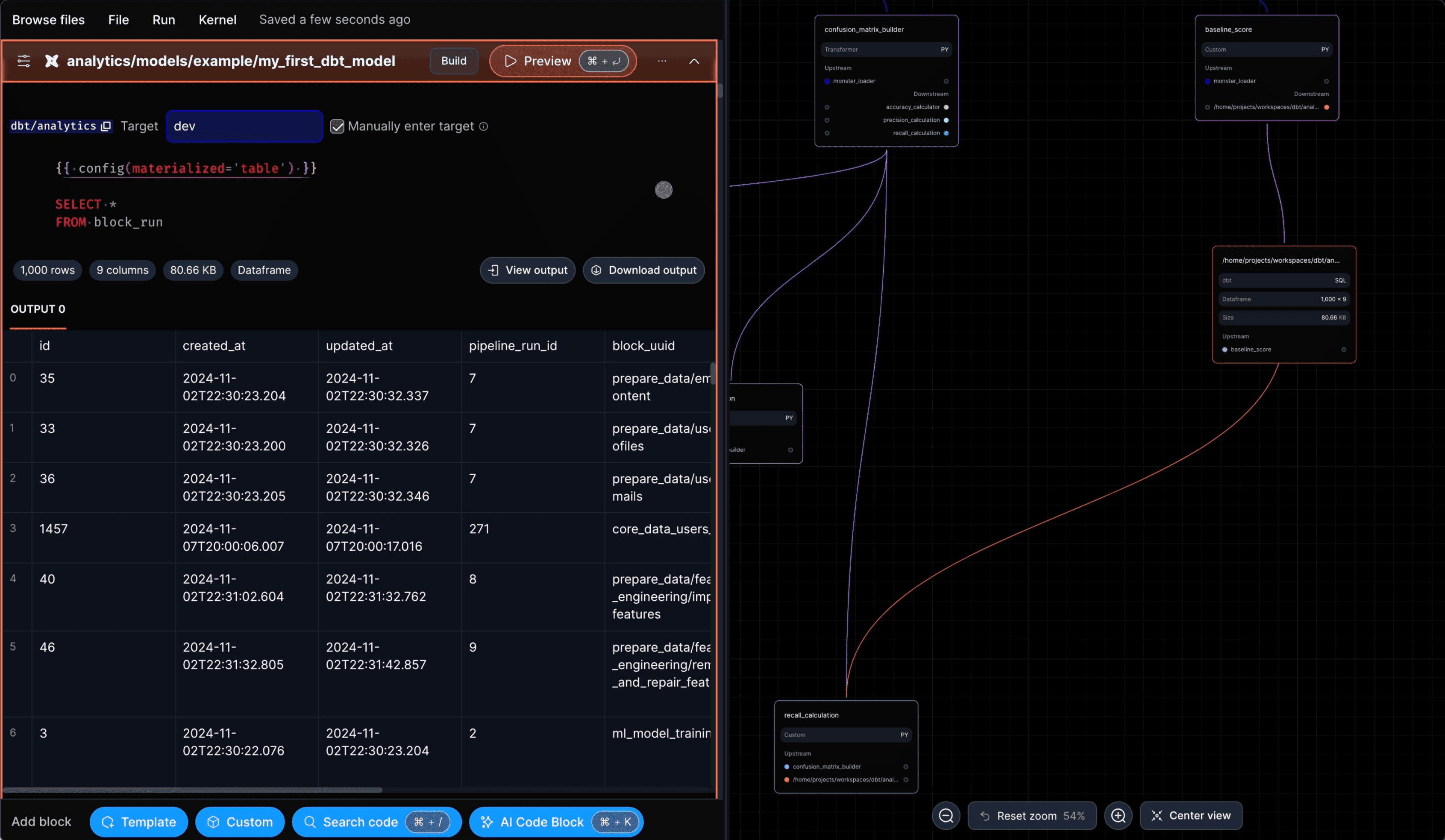The image size is (1445, 840).
Task: Click the Transformer PY row in confusion_matrix_builder
Action: [887, 49]
